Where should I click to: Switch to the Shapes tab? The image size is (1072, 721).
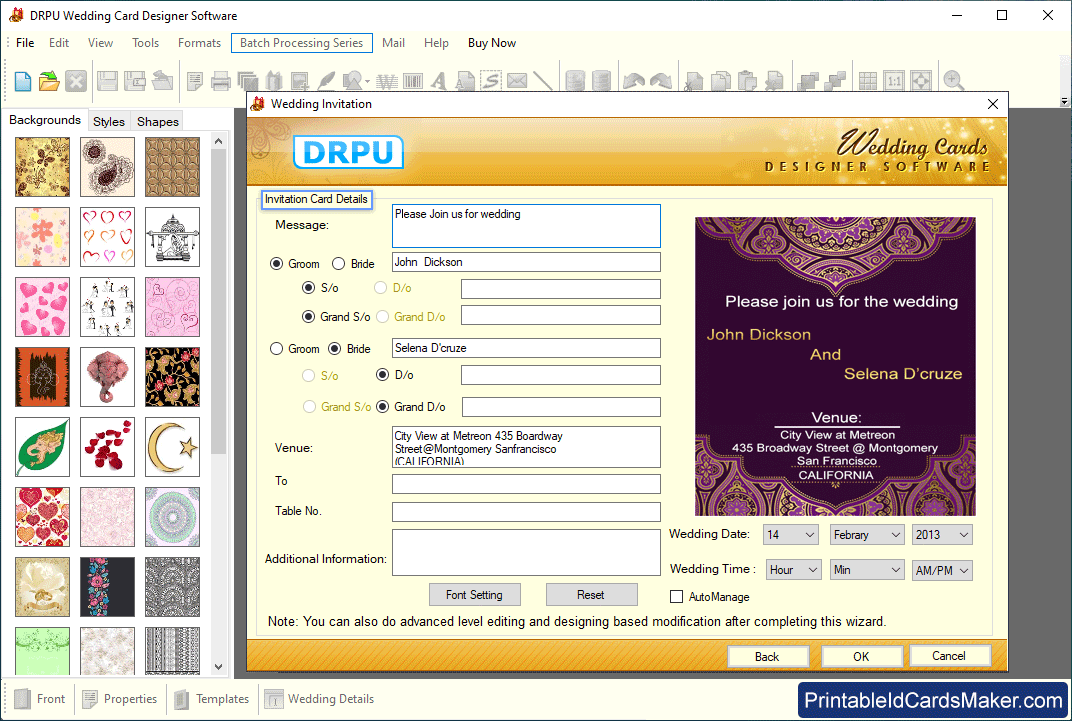[x=157, y=121]
